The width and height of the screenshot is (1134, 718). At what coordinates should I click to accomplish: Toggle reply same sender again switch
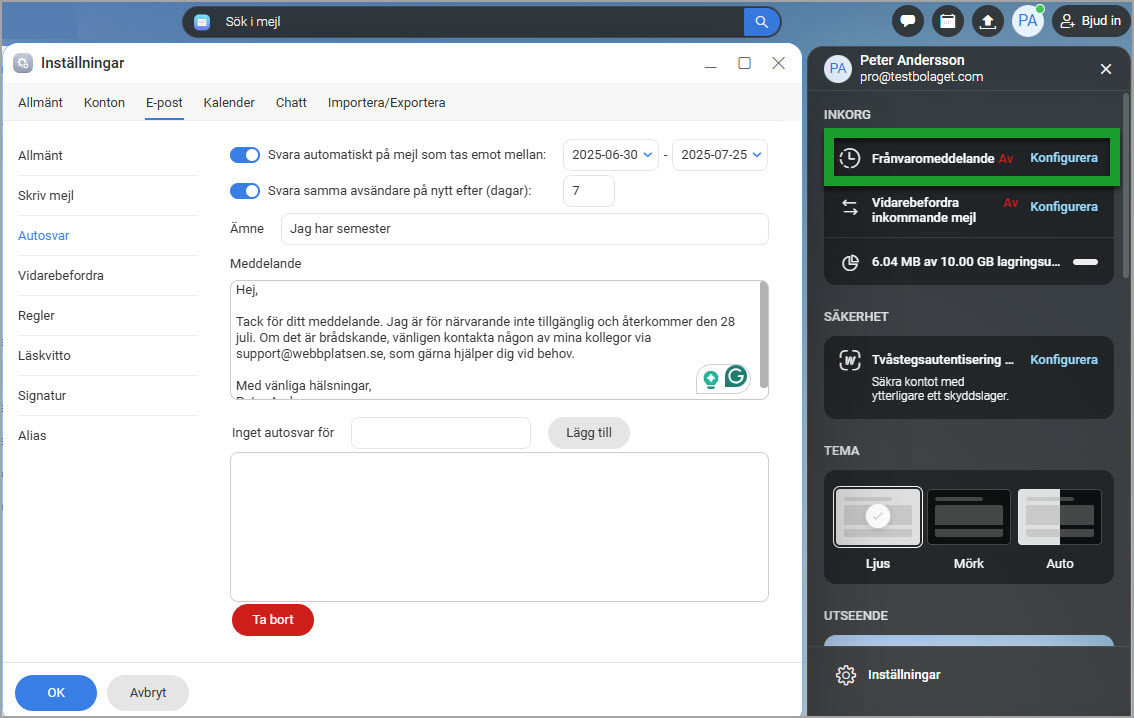[x=244, y=191]
